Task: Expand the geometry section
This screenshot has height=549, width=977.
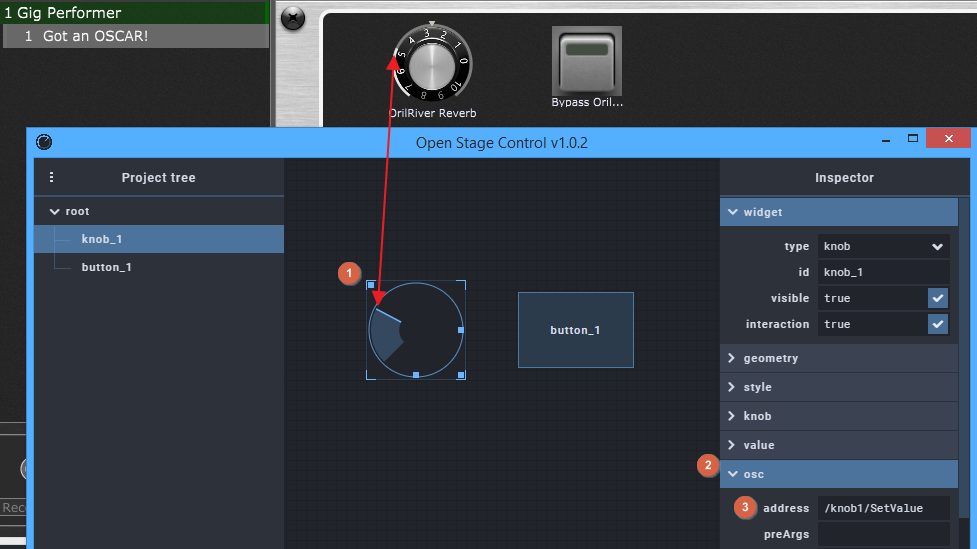Action: (839, 358)
